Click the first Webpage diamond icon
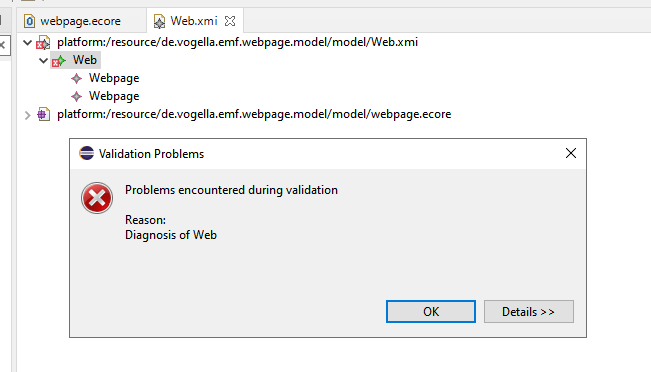The width and height of the screenshot is (651, 372). click(76, 78)
